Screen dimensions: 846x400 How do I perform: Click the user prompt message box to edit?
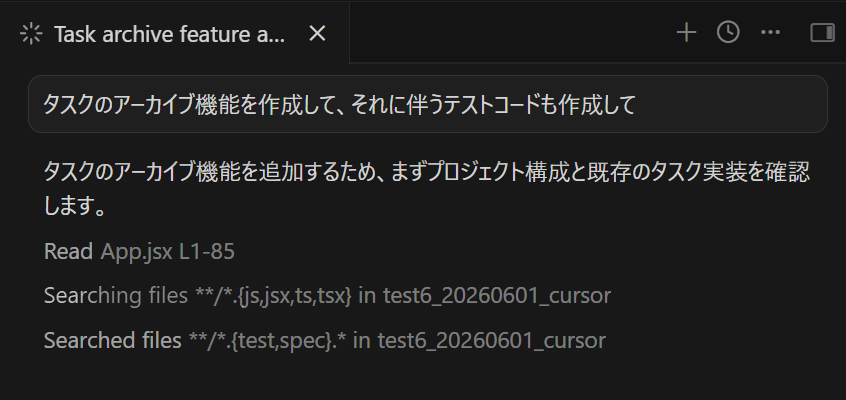click(427, 104)
